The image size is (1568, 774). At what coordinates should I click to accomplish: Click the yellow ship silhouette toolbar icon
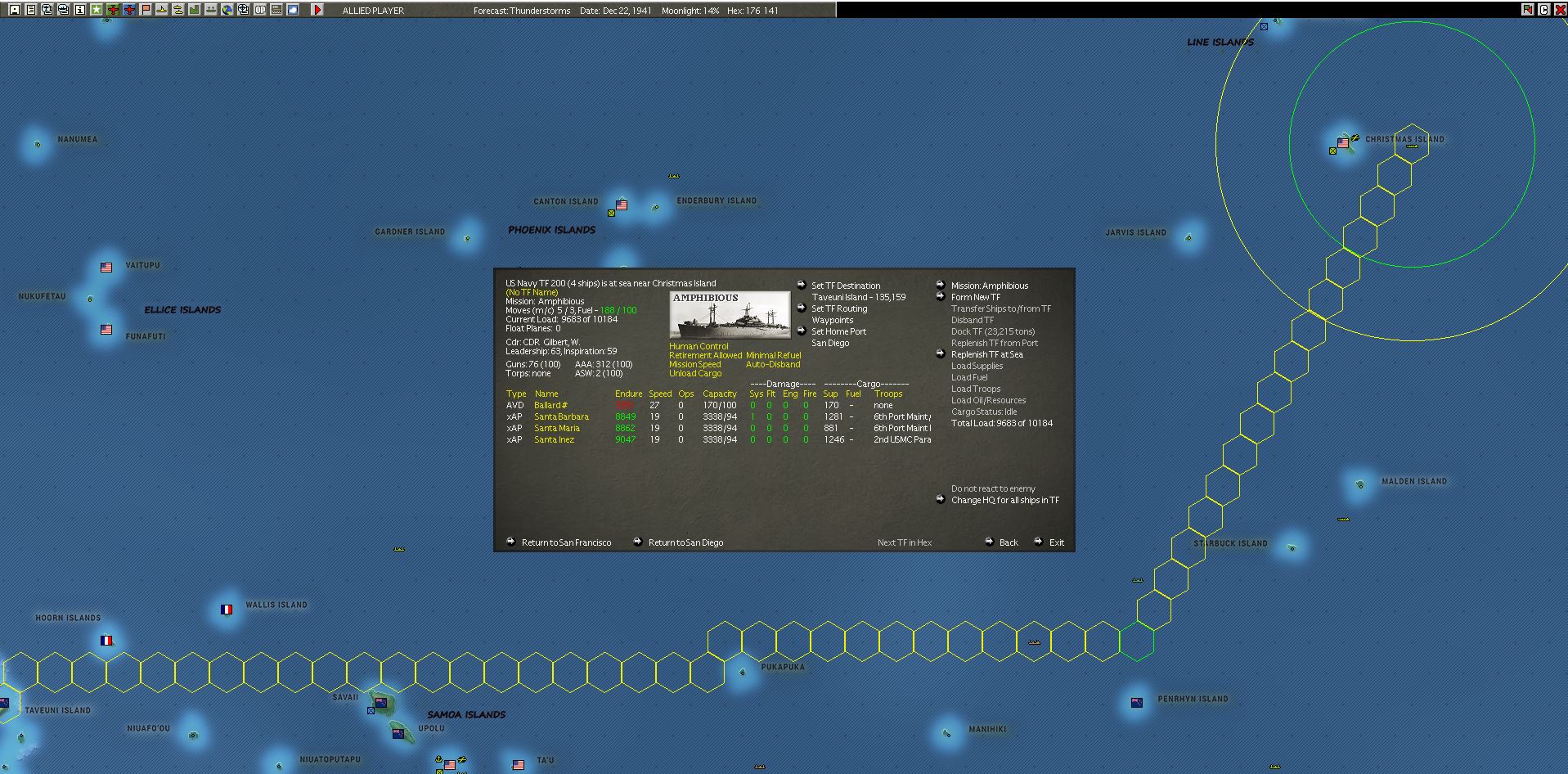click(162, 10)
